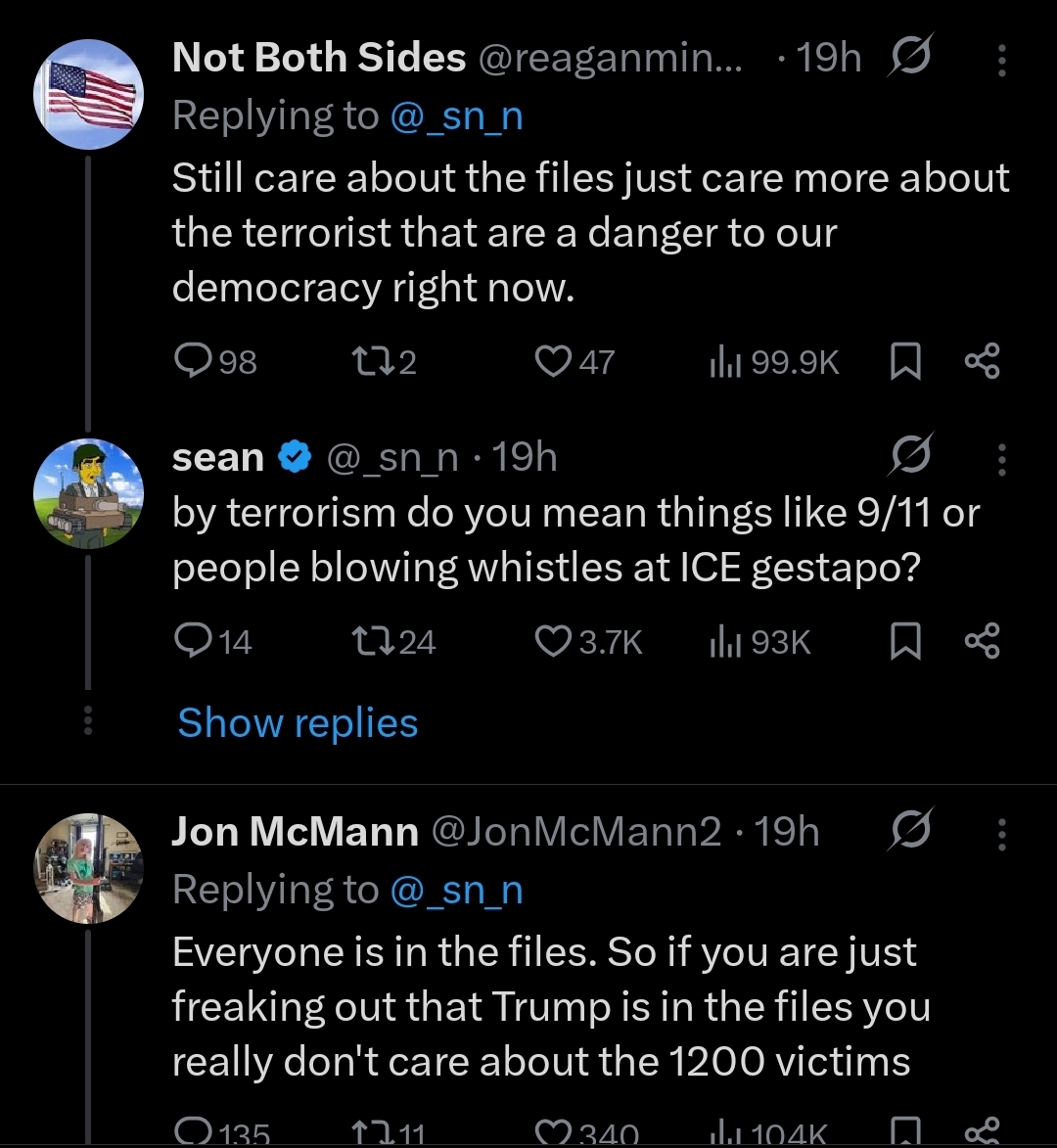Screen dimensions: 1057x1148
Task: Click Show replies link
Action: [x=298, y=723]
